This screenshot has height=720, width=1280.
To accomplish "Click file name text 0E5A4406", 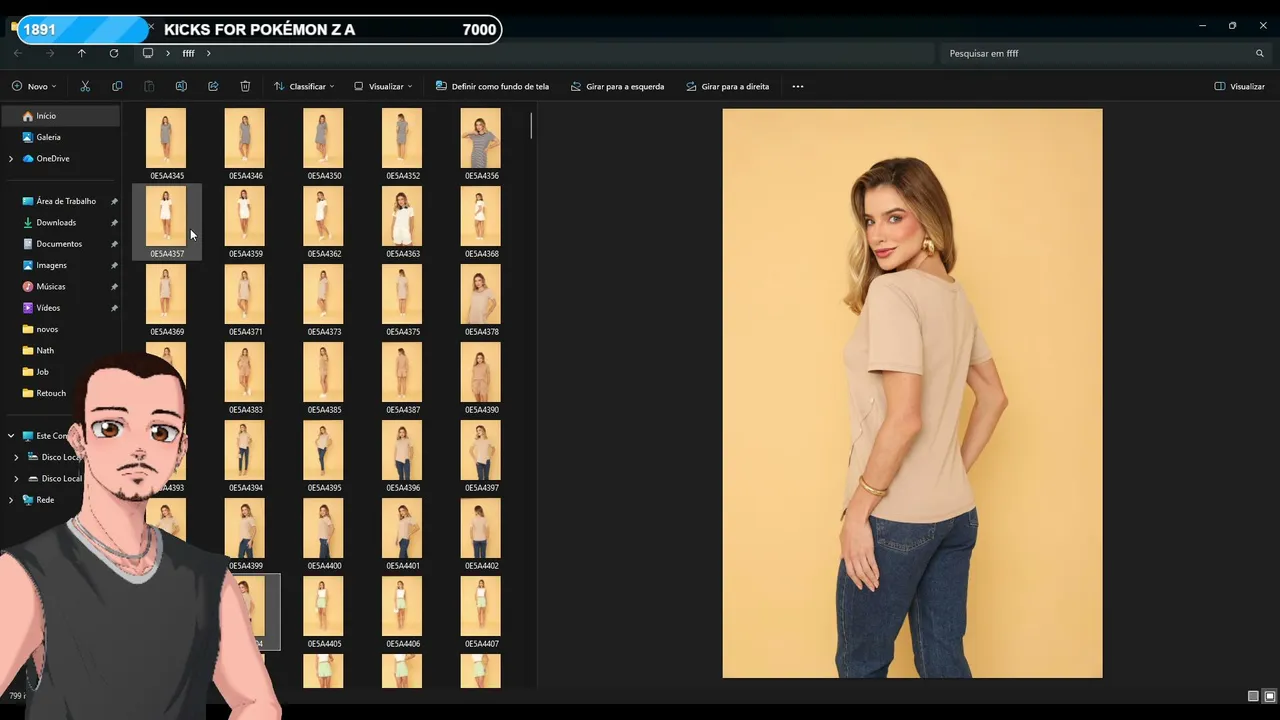I will click(403, 644).
